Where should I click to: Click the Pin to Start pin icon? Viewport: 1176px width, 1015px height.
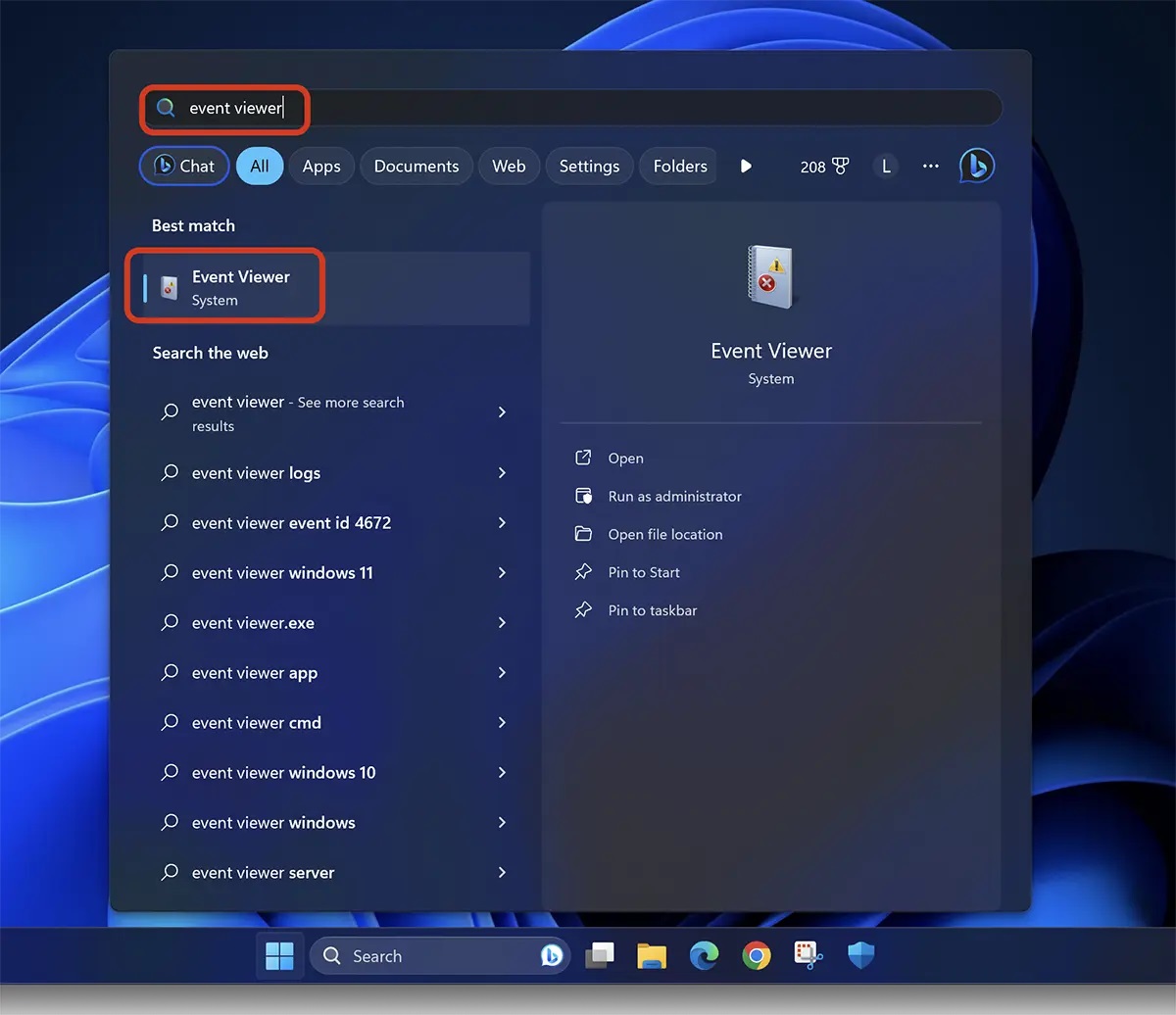(583, 572)
